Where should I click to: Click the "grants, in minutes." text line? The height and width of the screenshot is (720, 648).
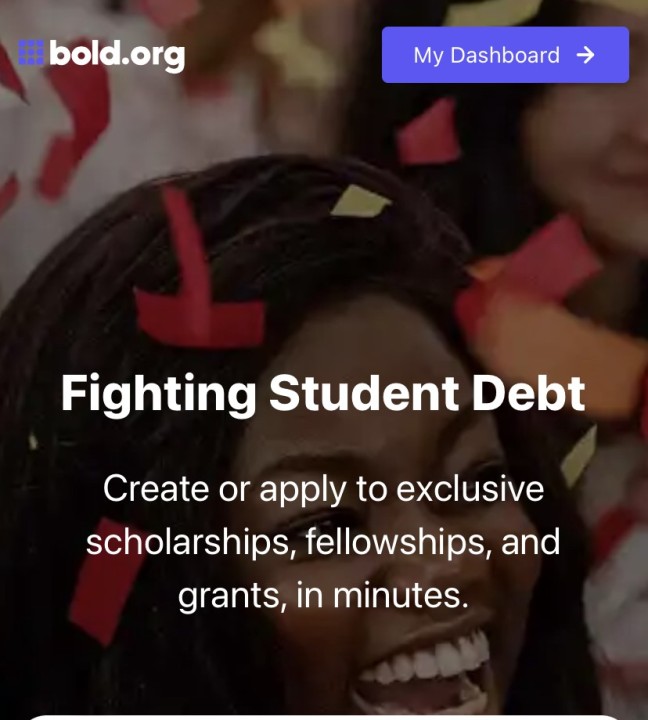pyautogui.click(x=323, y=595)
